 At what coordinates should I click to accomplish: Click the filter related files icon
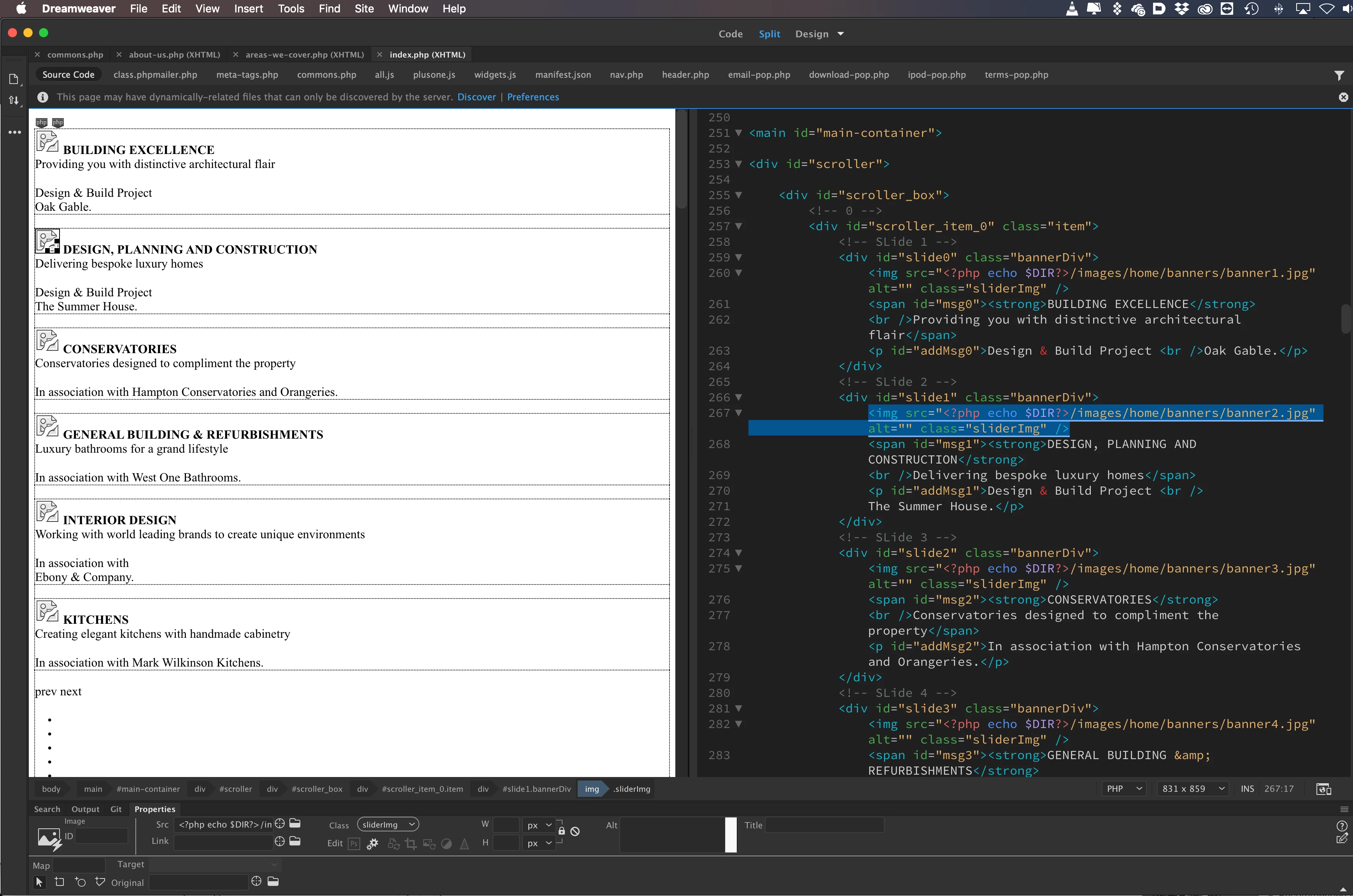tap(1339, 75)
